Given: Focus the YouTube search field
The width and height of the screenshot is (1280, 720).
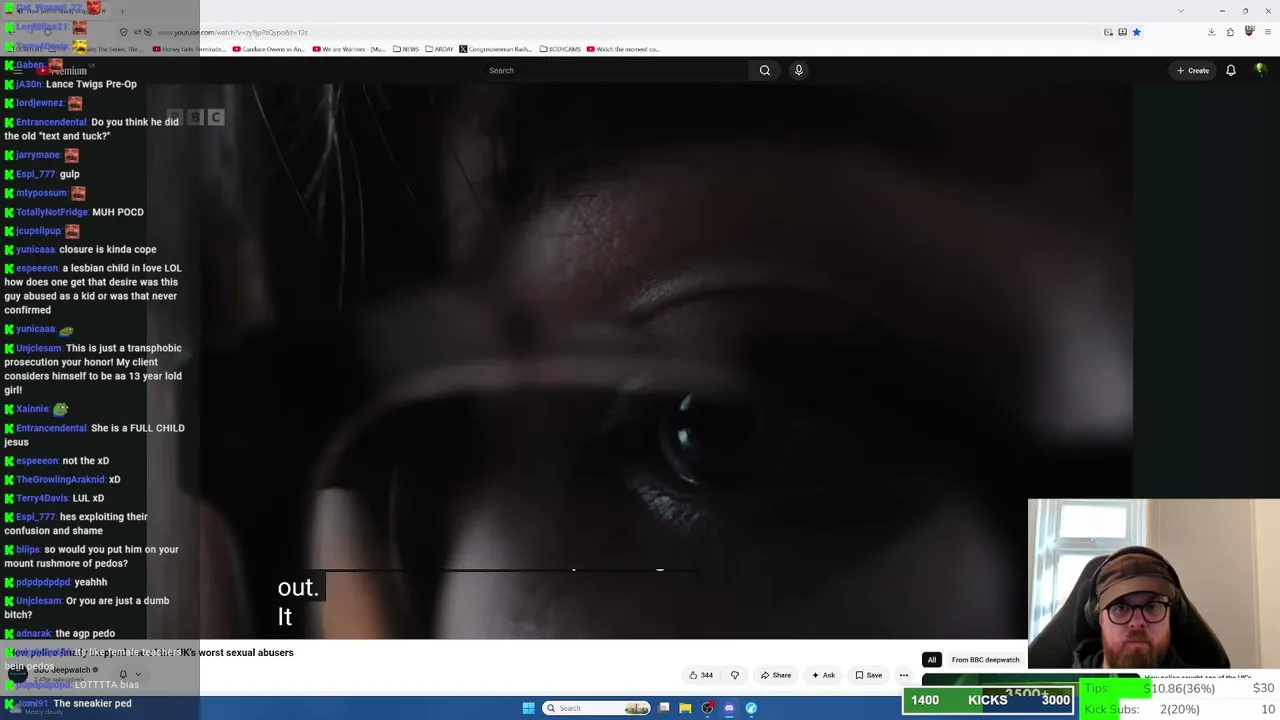Looking at the screenshot, I should coord(614,70).
